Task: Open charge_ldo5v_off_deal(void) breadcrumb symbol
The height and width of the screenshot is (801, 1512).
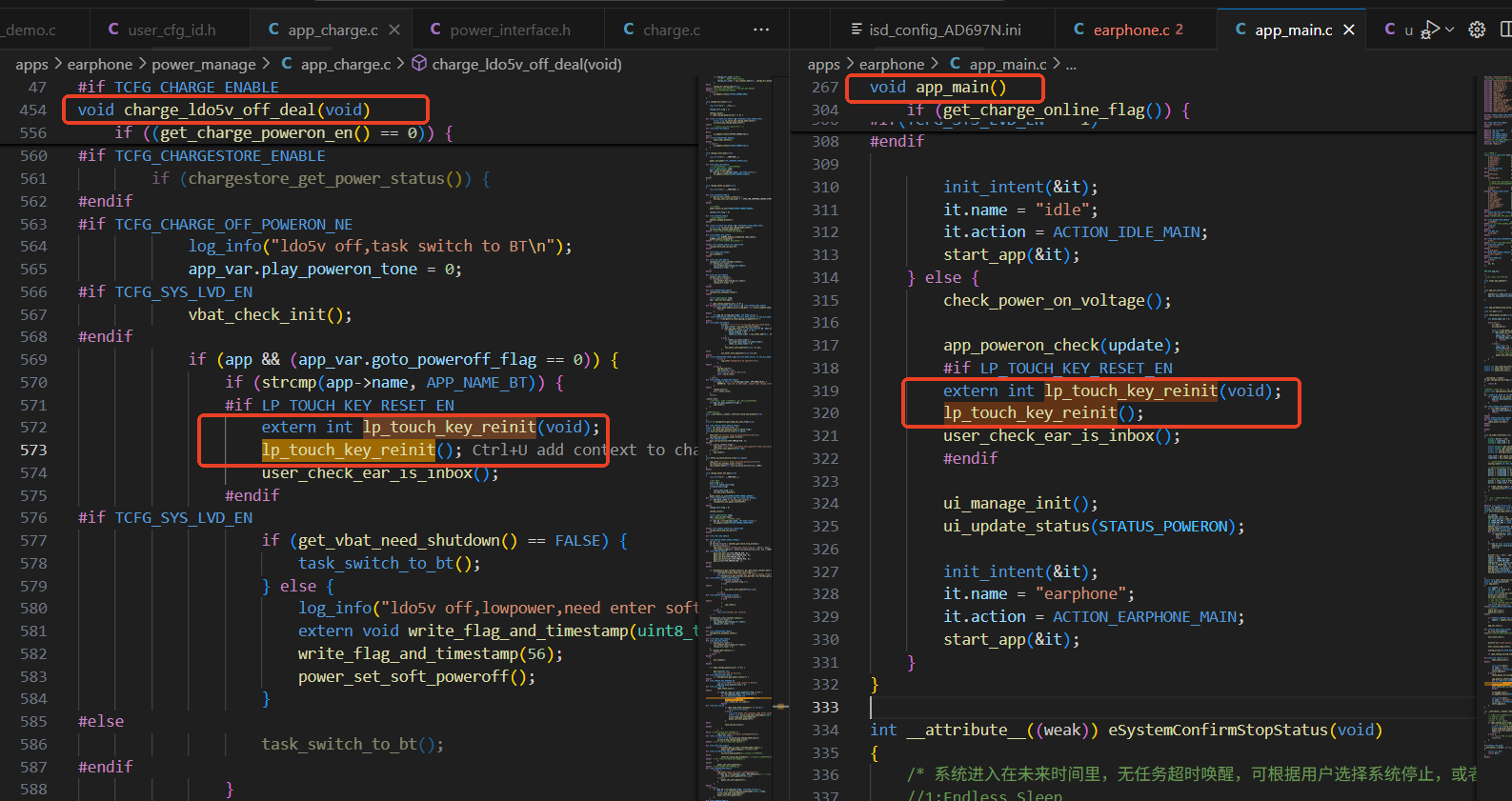Action: click(x=527, y=64)
